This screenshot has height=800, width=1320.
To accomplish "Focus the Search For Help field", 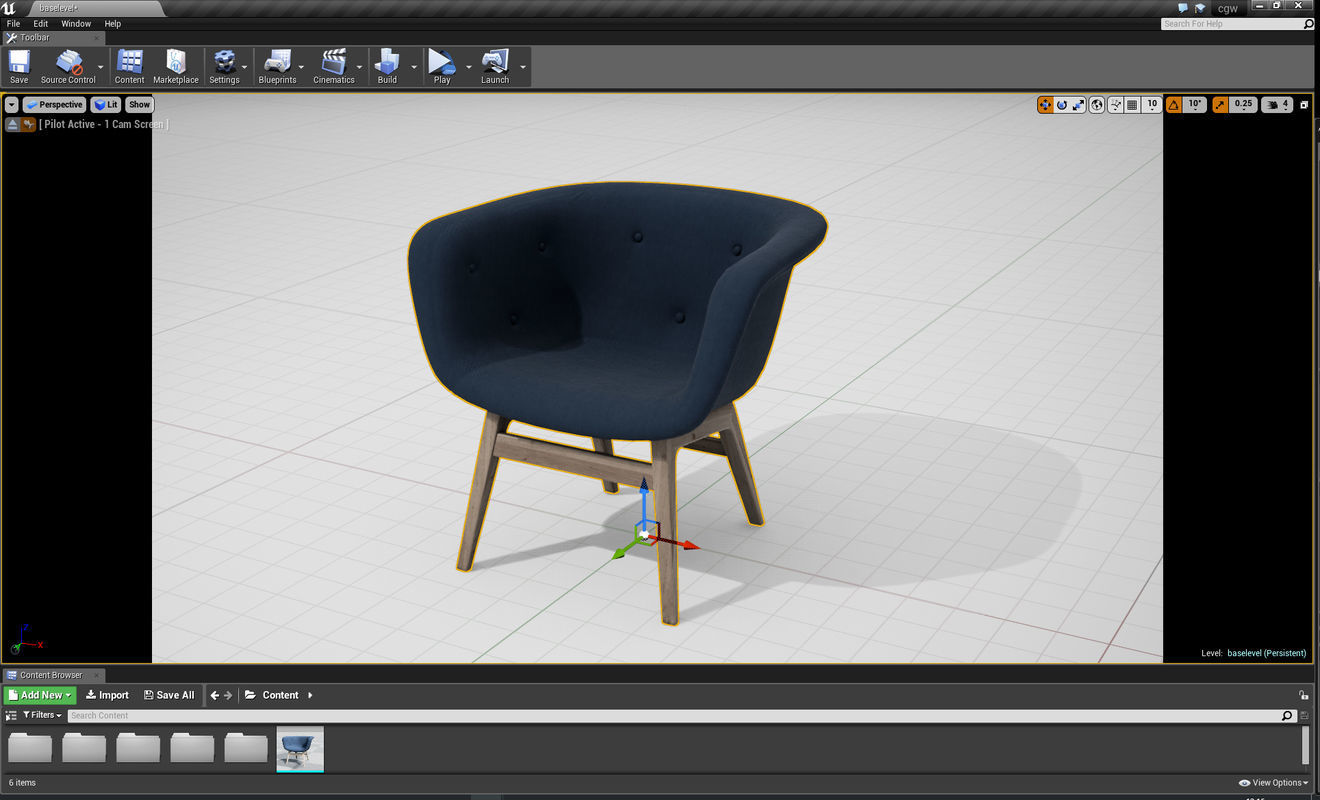I will [x=1238, y=23].
